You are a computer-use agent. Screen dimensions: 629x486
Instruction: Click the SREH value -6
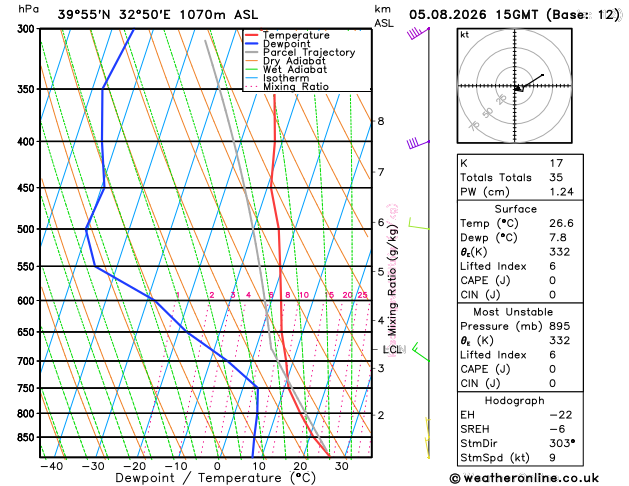point(557,429)
